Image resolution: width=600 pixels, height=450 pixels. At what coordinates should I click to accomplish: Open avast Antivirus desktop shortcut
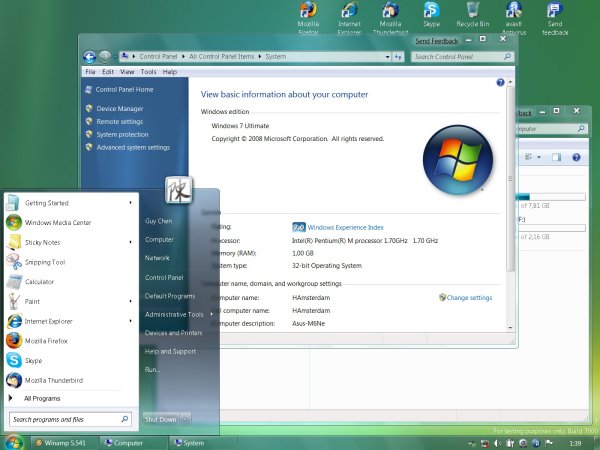pos(514,18)
